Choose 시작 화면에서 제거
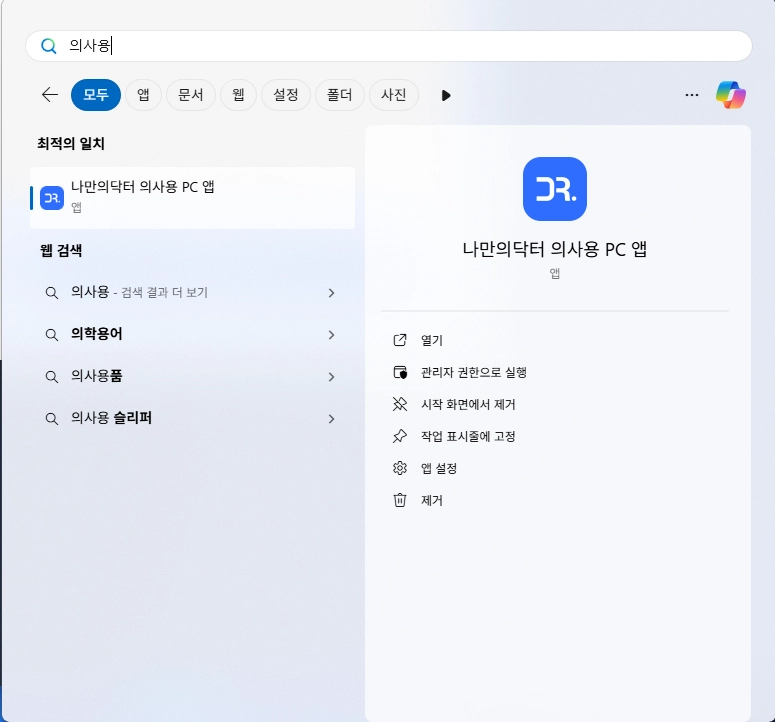775x722 pixels. [x=468, y=405]
